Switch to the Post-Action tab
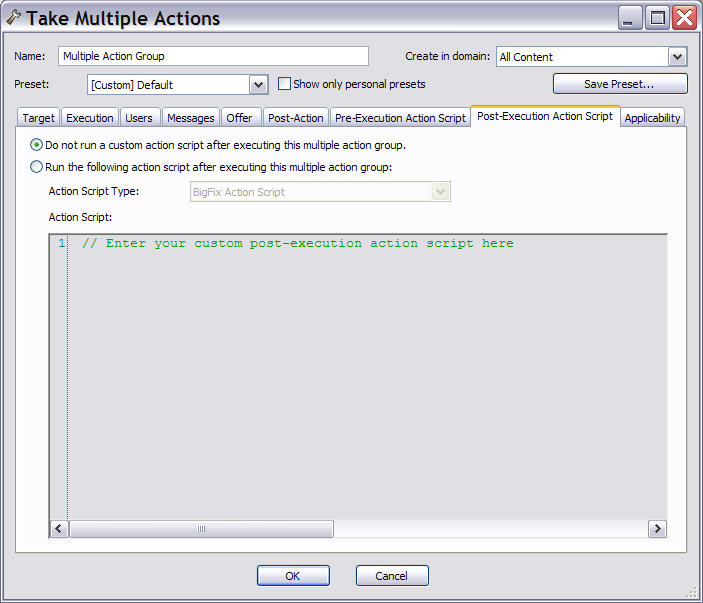The width and height of the screenshot is (703, 603). (x=296, y=118)
